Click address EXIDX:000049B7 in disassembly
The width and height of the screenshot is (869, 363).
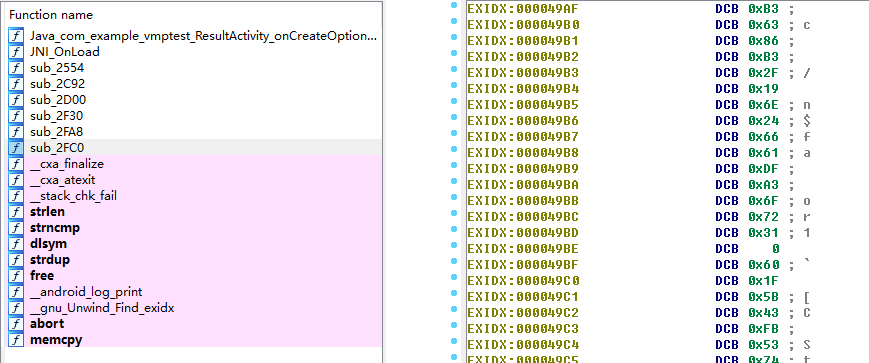coord(523,137)
